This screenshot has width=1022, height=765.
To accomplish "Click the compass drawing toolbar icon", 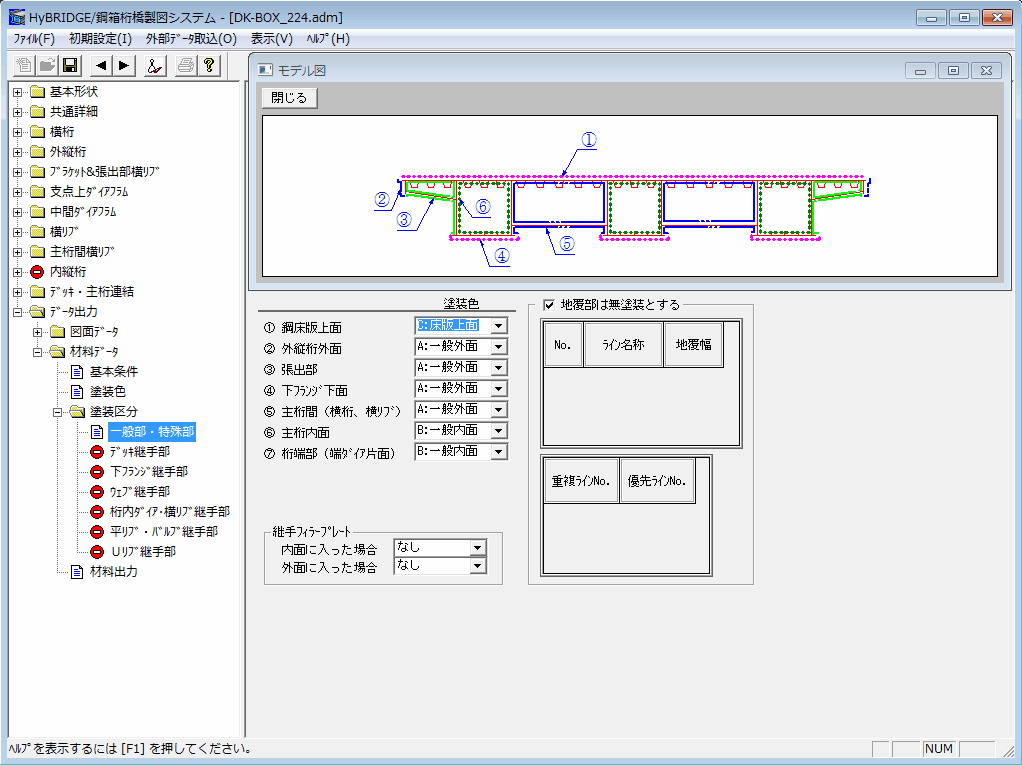I will coord(154,66).
